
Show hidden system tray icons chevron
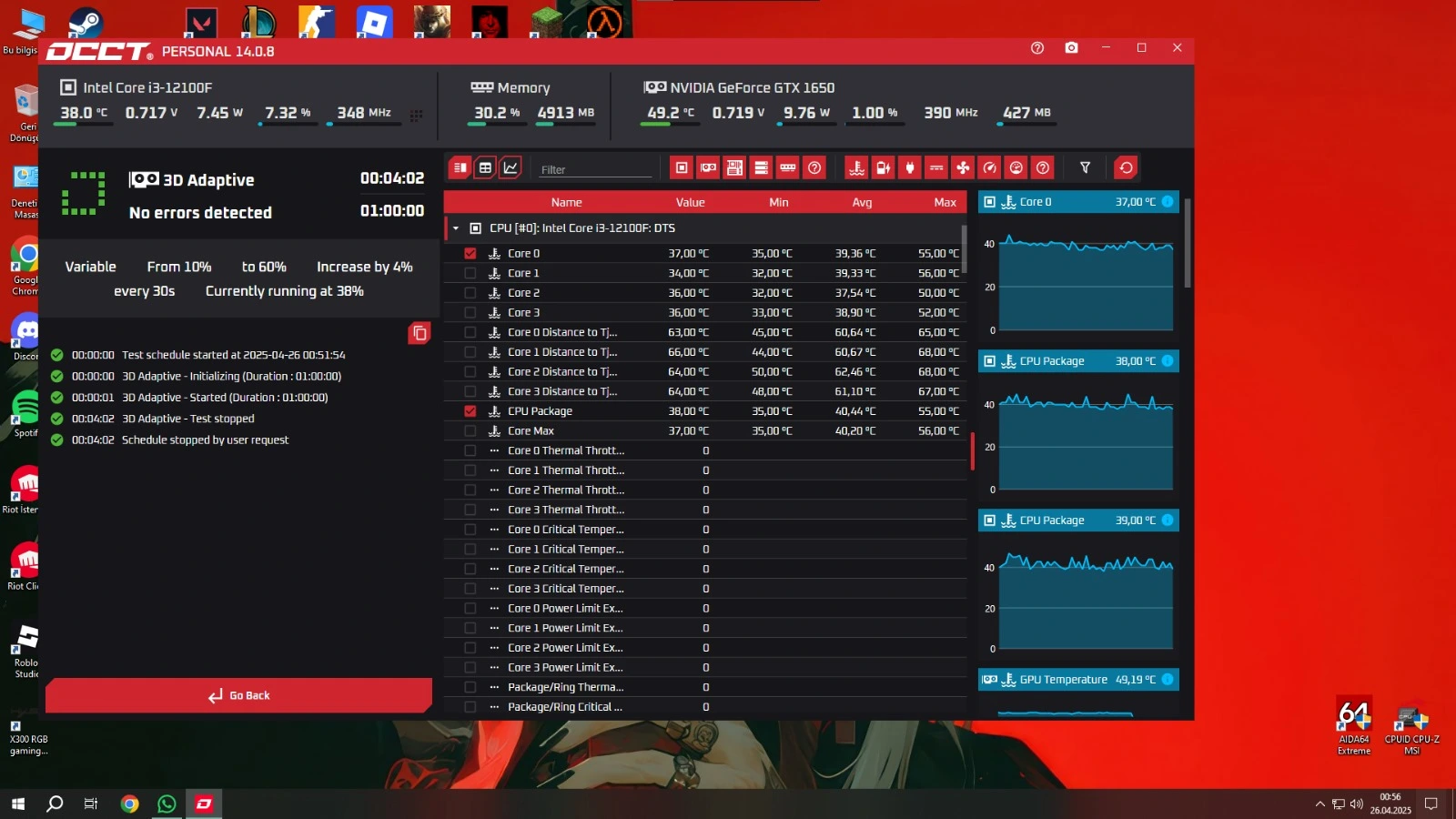pyautogui.click(x=1319, y=804)
